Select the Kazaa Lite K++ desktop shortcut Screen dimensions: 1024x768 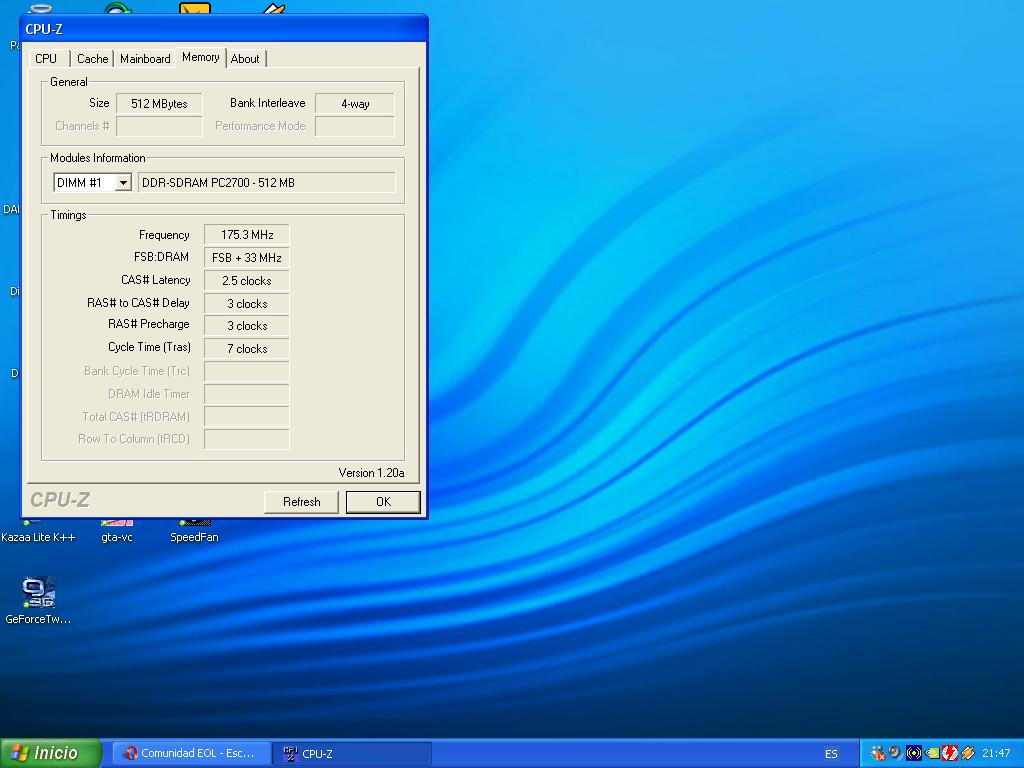click(38, 537)
